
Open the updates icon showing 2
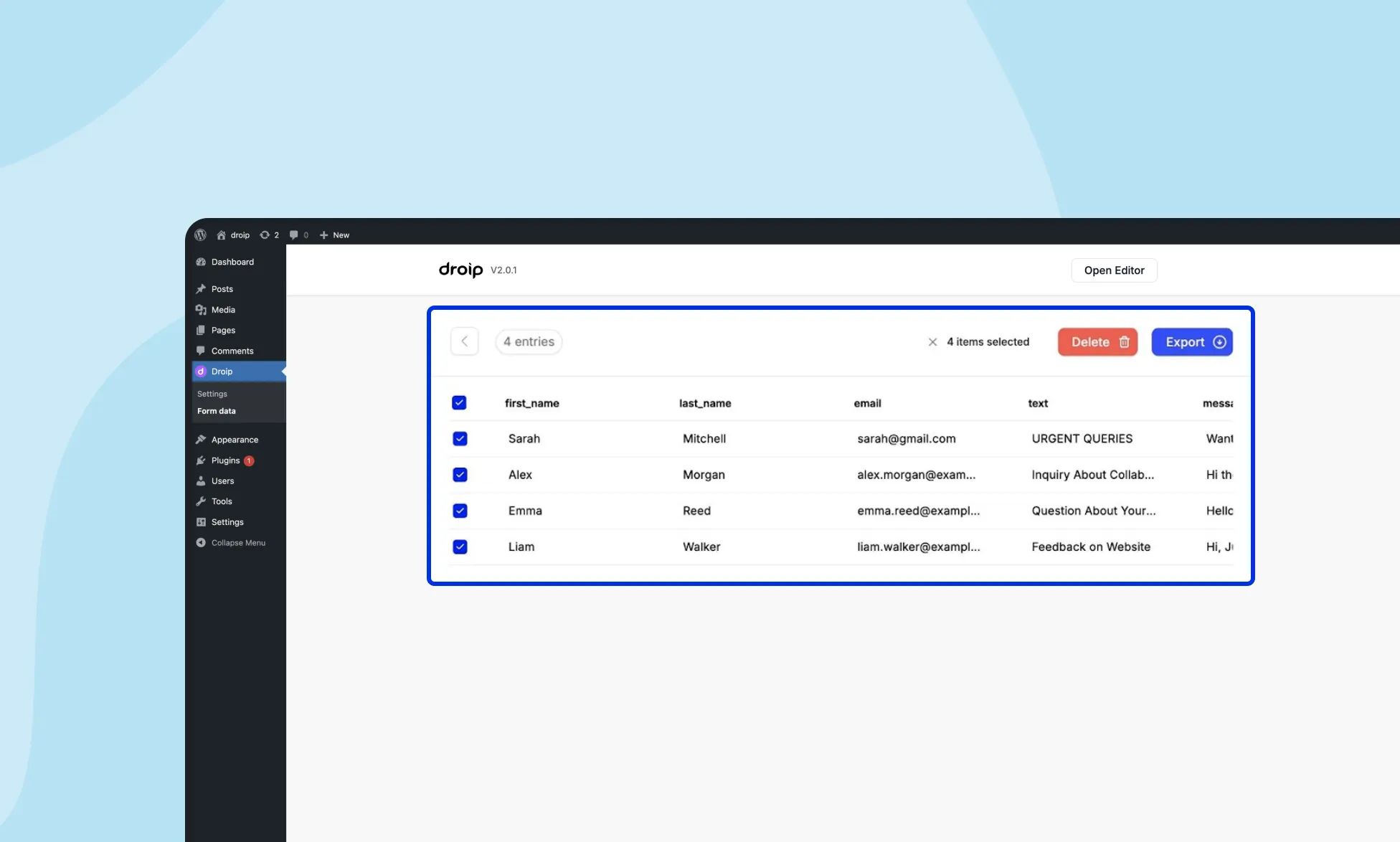coord(265,235)
